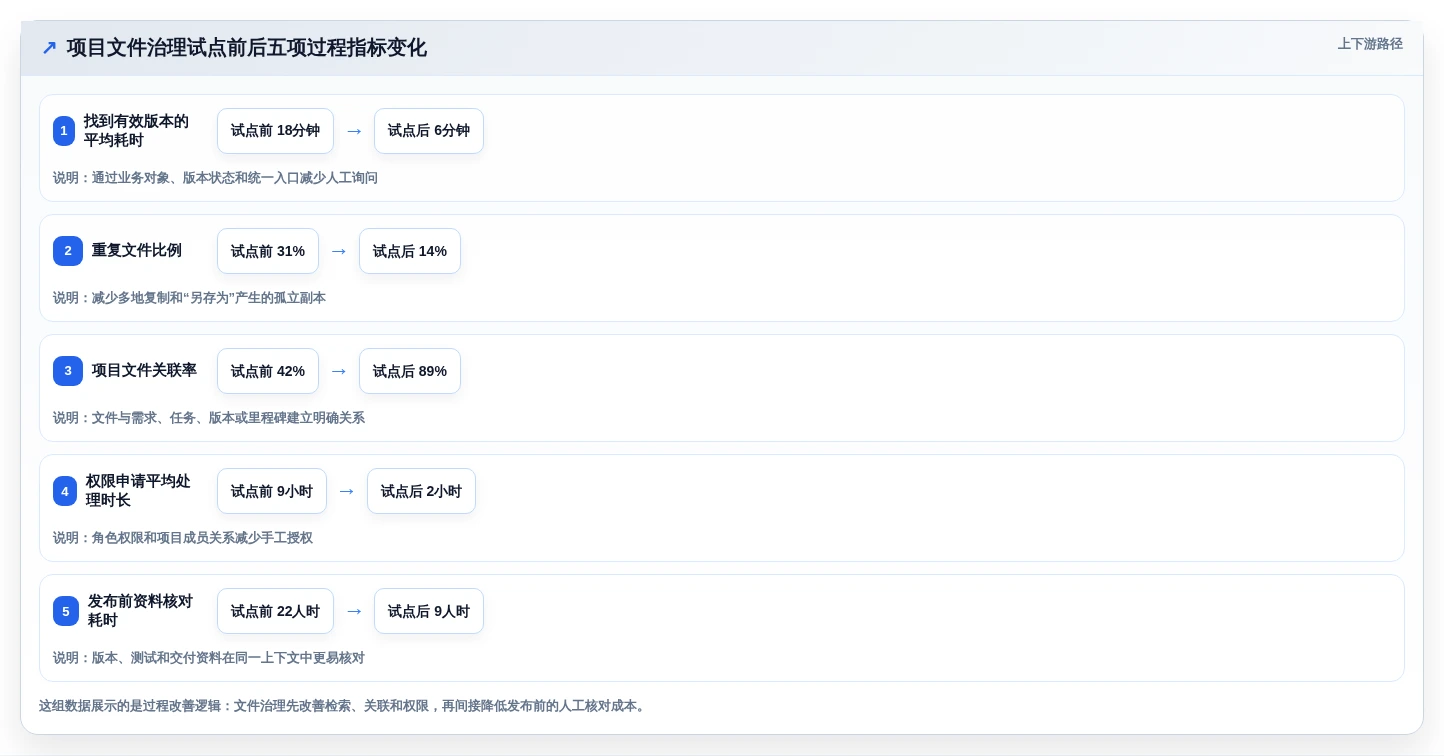1444x756 pixels.
Task: Select the number 3 badge
Action: coord(68,371)
